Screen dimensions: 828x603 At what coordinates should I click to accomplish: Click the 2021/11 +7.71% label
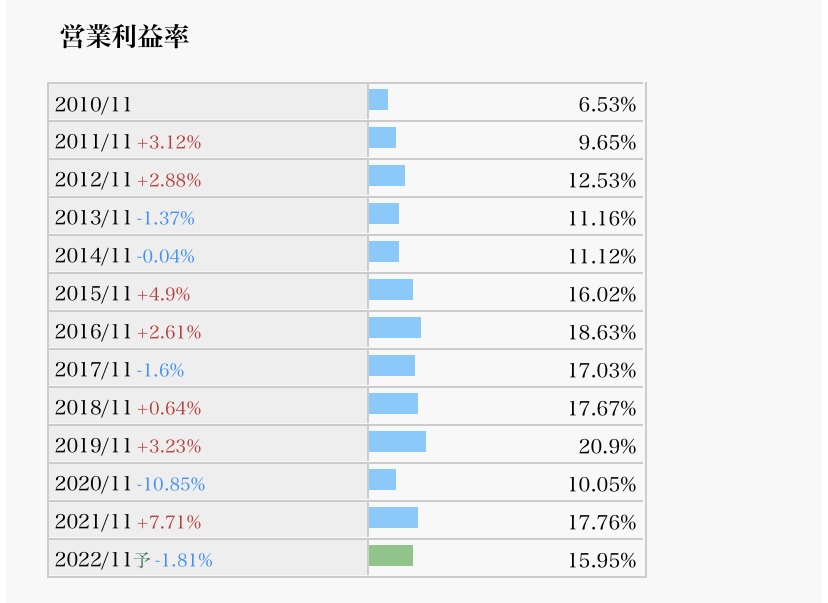pyautogui.click(x=128, y=522)
